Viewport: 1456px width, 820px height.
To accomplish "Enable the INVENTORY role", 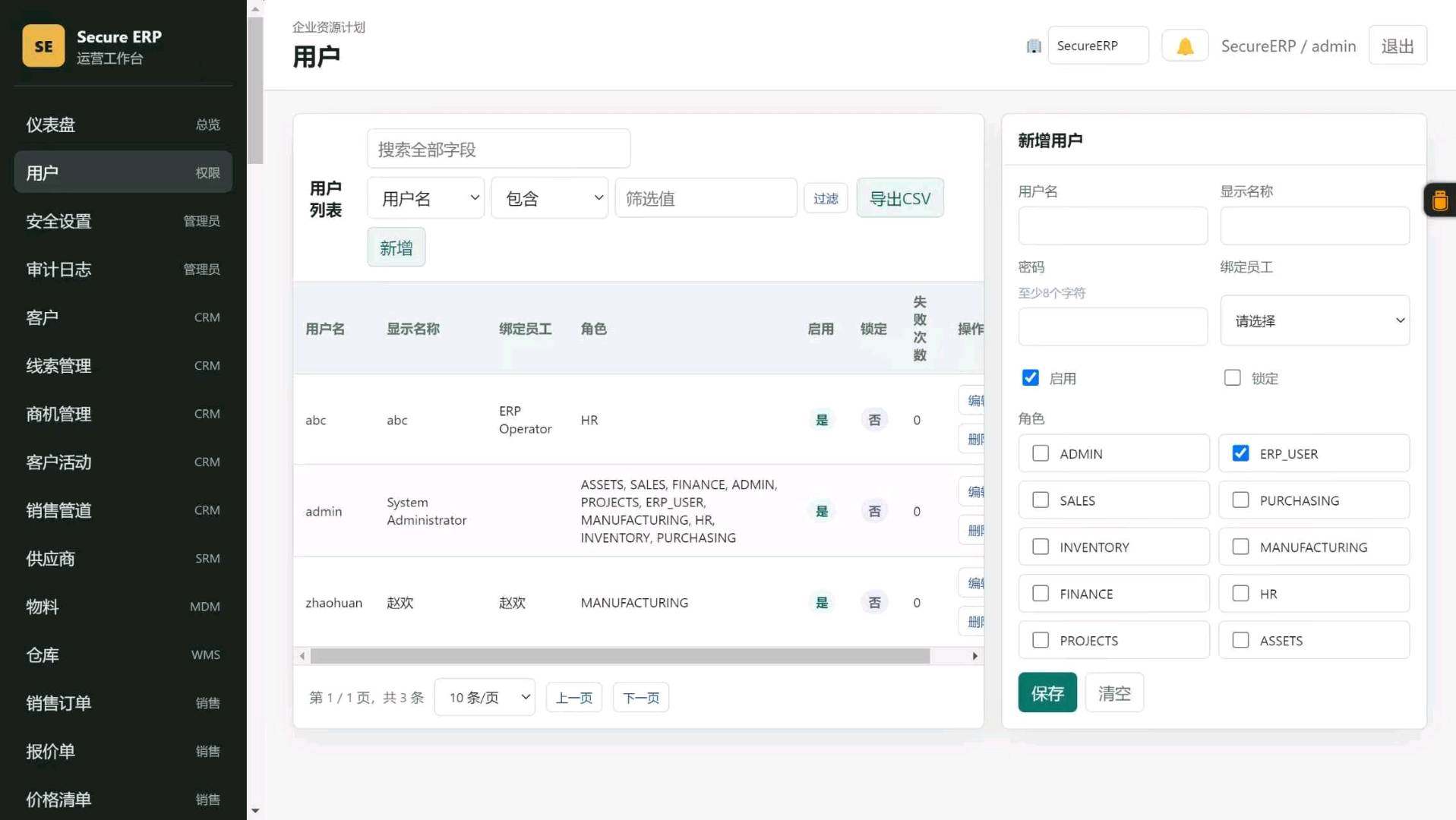I will [x=1041, y=547].
